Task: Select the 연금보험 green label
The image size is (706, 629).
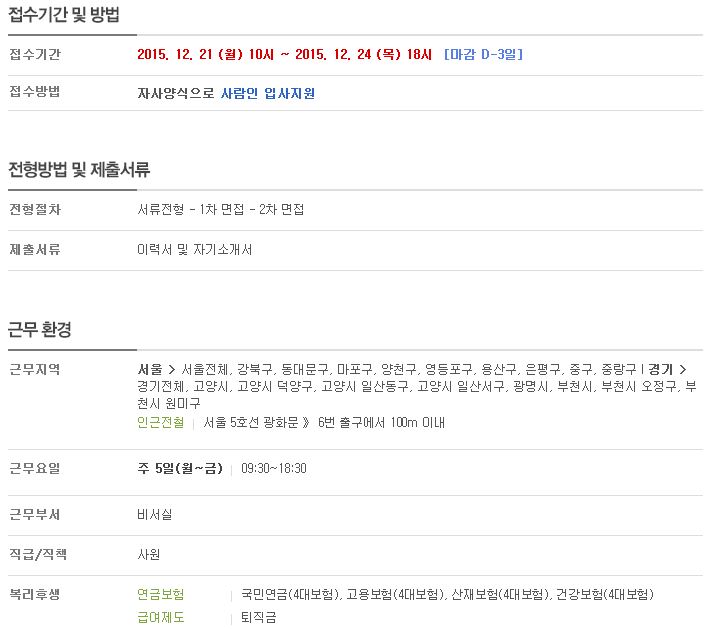Action: click(161, 594)
